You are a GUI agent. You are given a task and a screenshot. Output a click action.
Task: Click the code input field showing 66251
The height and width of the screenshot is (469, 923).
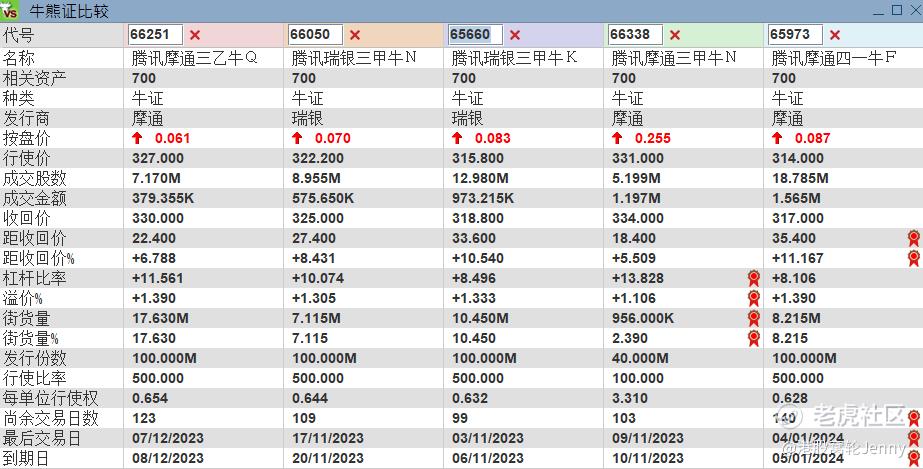pos(155,35)
